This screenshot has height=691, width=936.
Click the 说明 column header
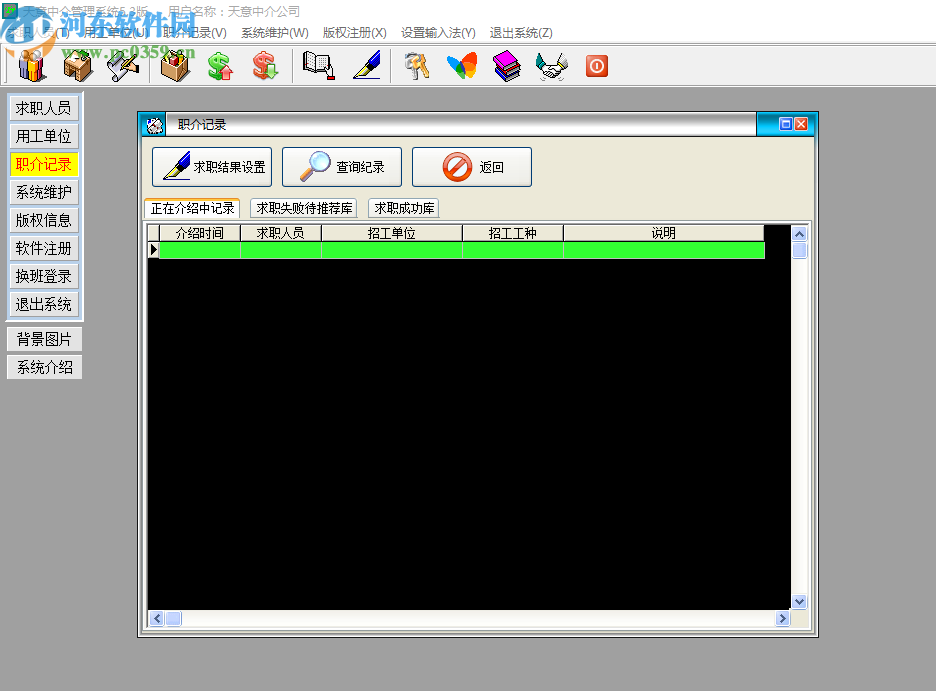tap(664, 233)
